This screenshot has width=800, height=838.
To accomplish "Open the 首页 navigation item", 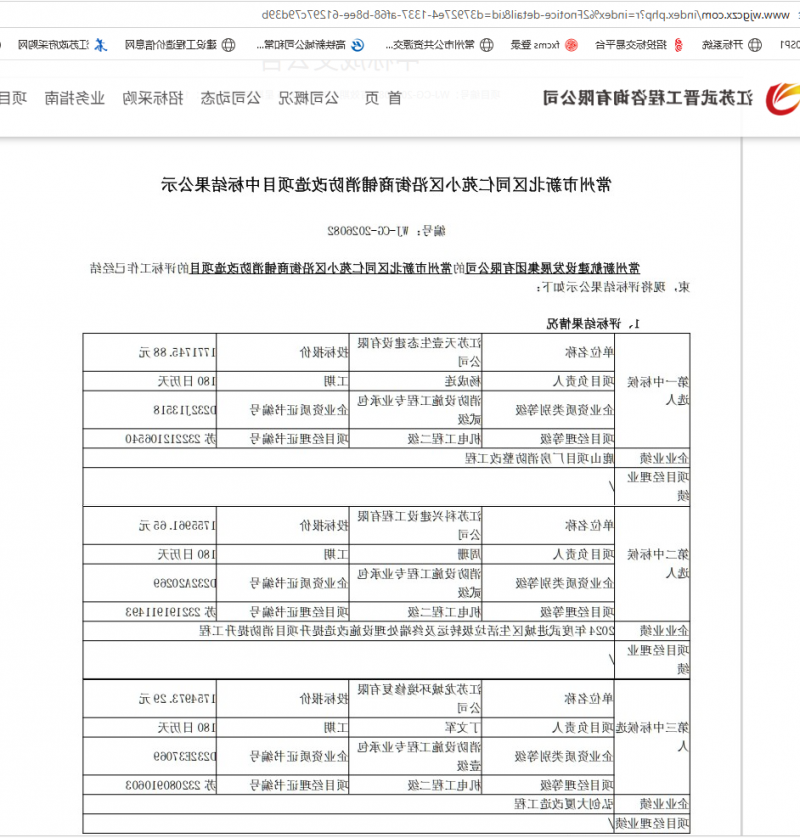I will (x=383, y=98).
